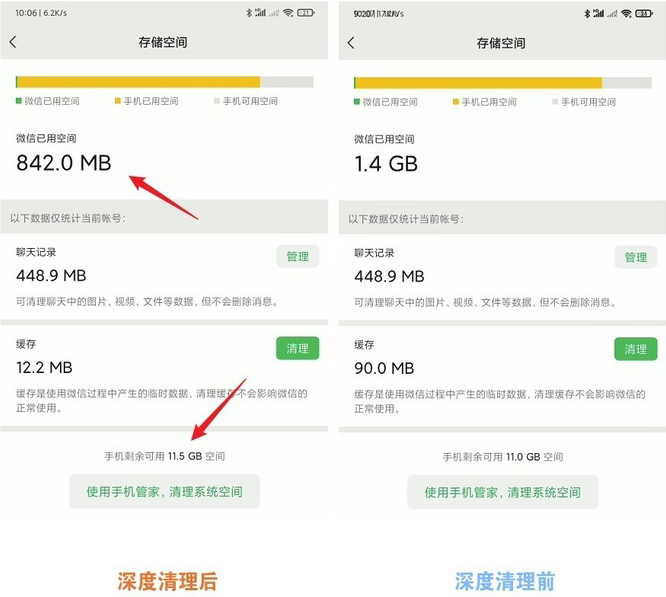Viewport: 666px width, 597px height.
Task: Tap the storage usage bar on left screen
Action: click(164, 82)
